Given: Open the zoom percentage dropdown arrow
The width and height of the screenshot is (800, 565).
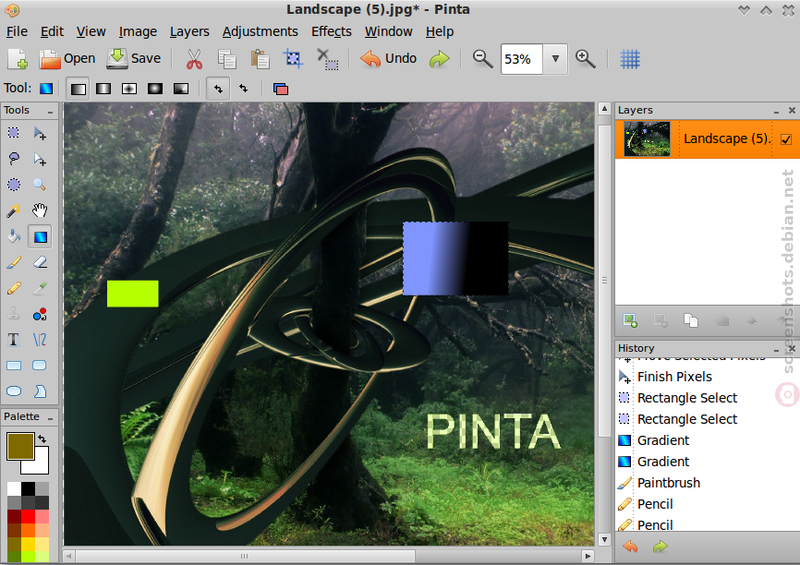Looking at the screenshot, I should (556, 59).
